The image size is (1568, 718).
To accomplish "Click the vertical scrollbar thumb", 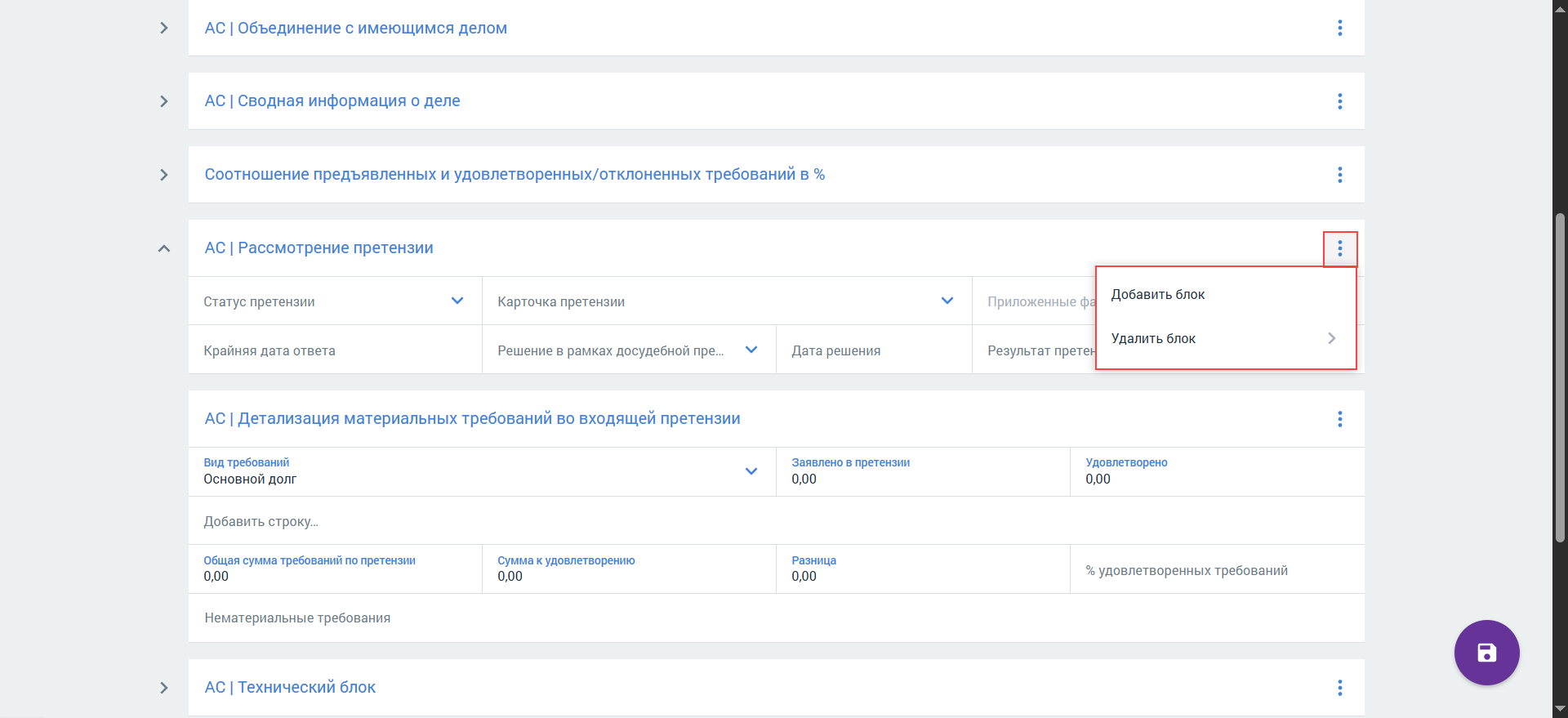I will (x=1560, y=377).
